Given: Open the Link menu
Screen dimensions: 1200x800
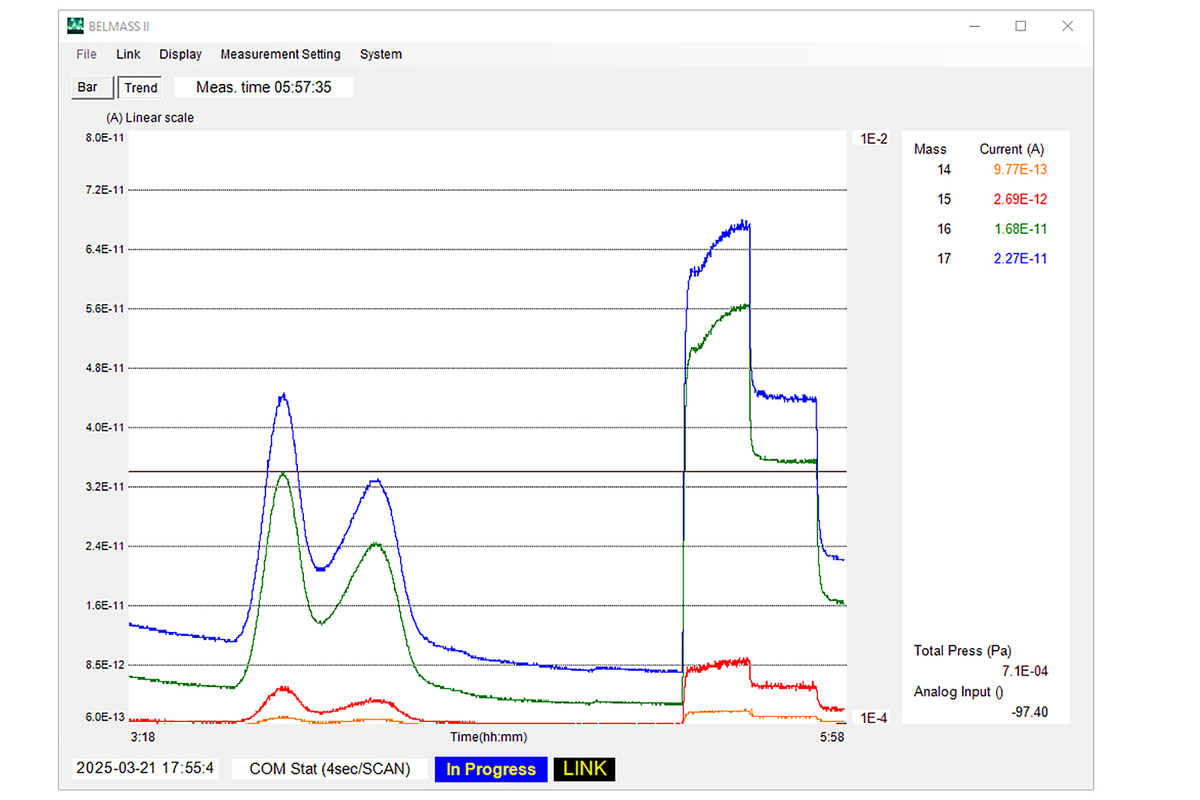Looking at the screenshot, I should click(x=128, y=54).
